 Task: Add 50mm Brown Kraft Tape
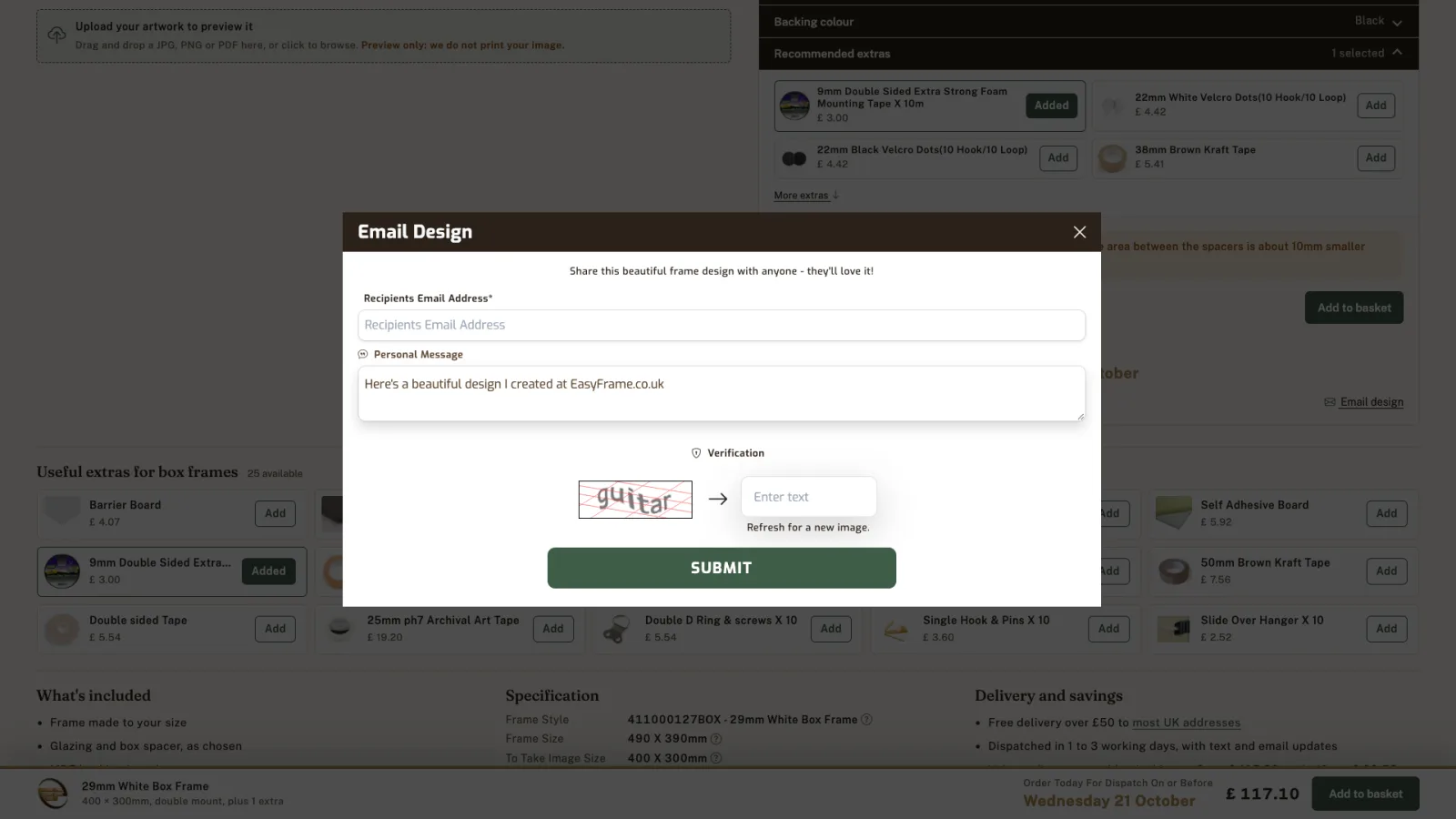point(1387,571)
